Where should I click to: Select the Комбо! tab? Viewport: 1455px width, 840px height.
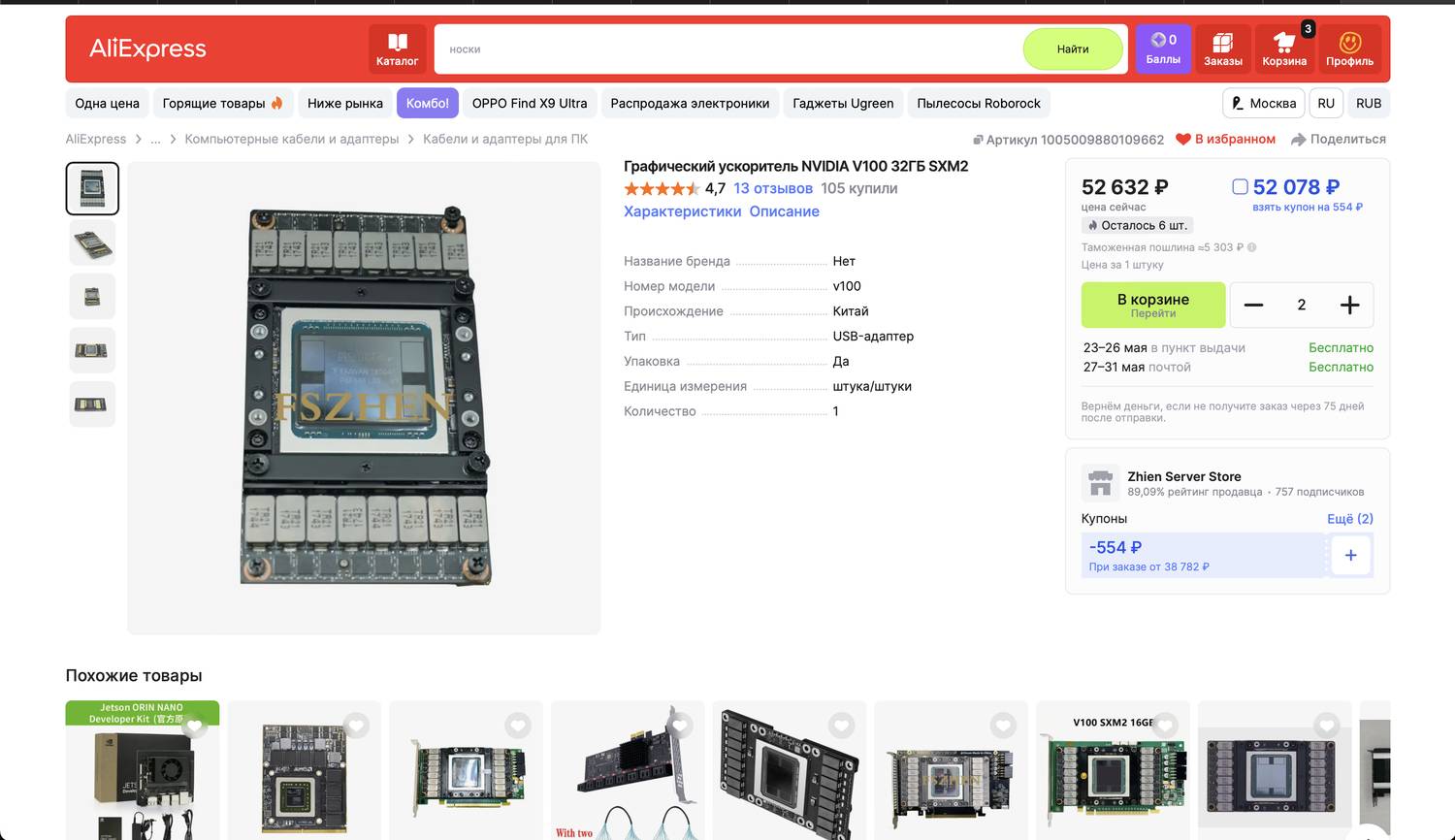[x=428, y=103]
